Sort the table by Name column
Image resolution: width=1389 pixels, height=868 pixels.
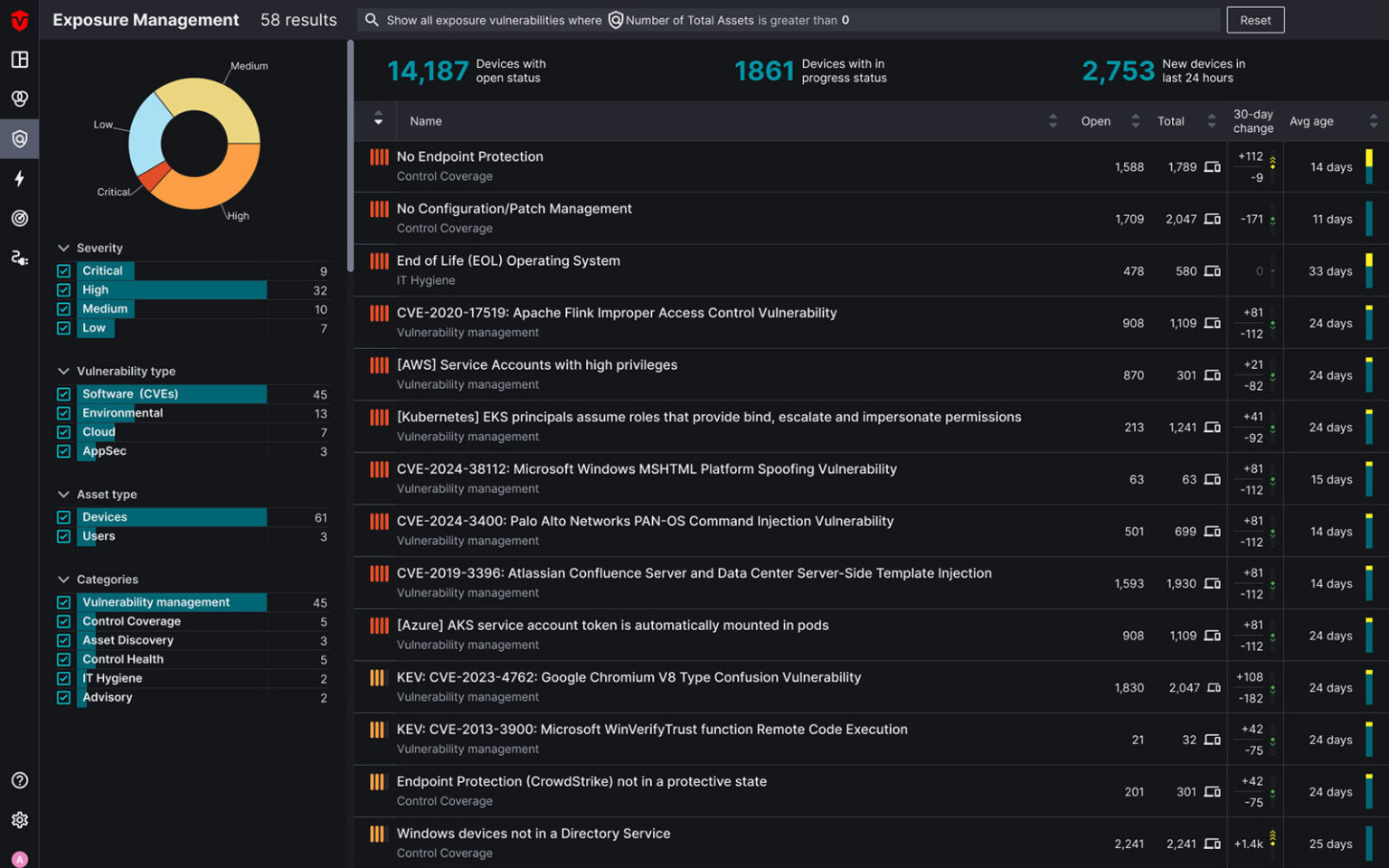click(426, 121)
